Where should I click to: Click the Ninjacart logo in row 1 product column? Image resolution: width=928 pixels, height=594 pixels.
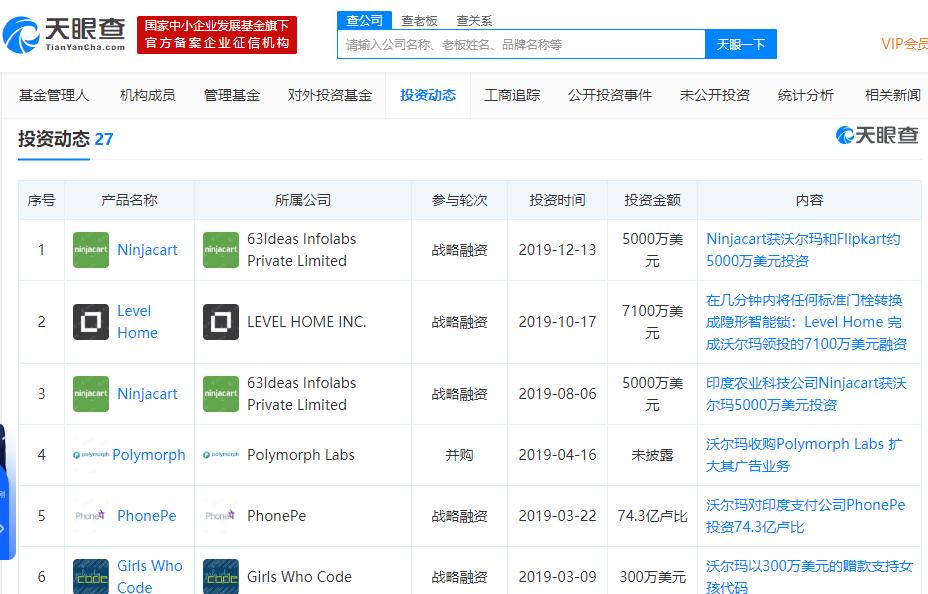[x=91, y=250]
